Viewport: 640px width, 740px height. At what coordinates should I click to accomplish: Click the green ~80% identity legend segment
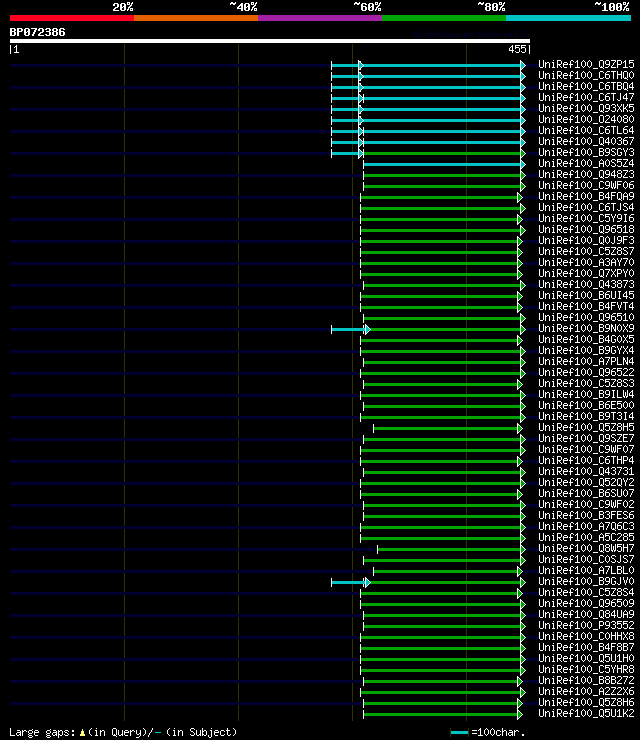tap(444, 18)
